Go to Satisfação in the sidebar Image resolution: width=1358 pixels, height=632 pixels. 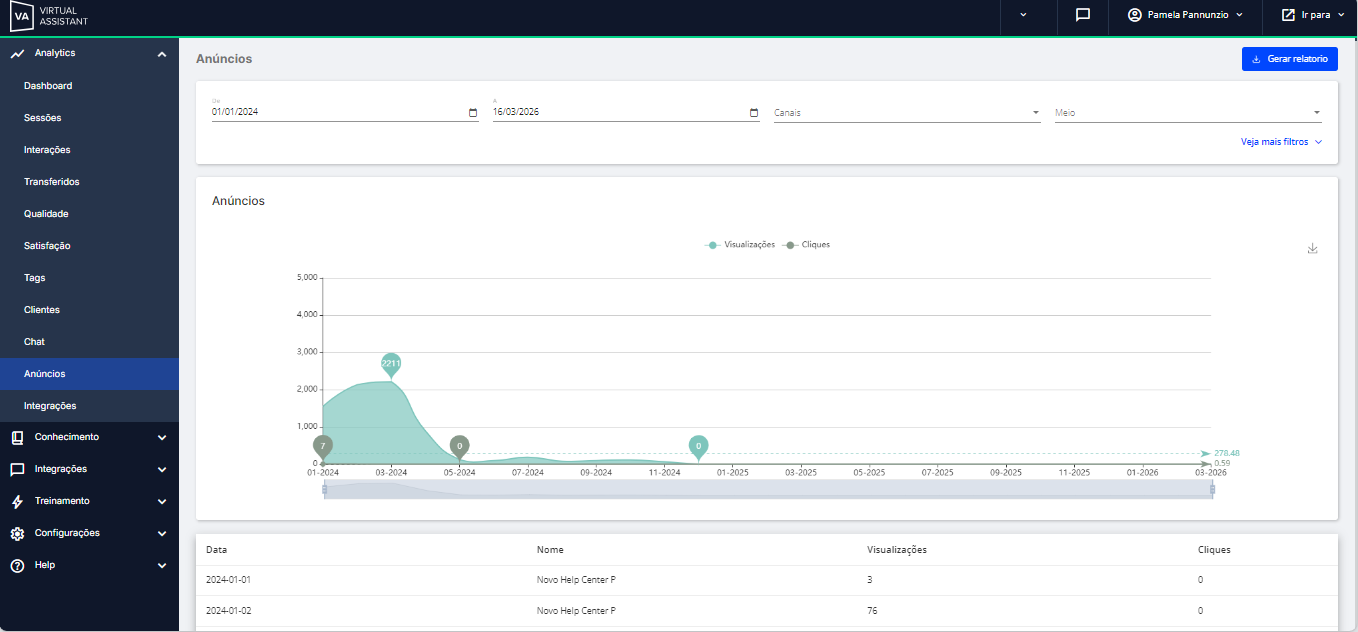pos(47,246)
